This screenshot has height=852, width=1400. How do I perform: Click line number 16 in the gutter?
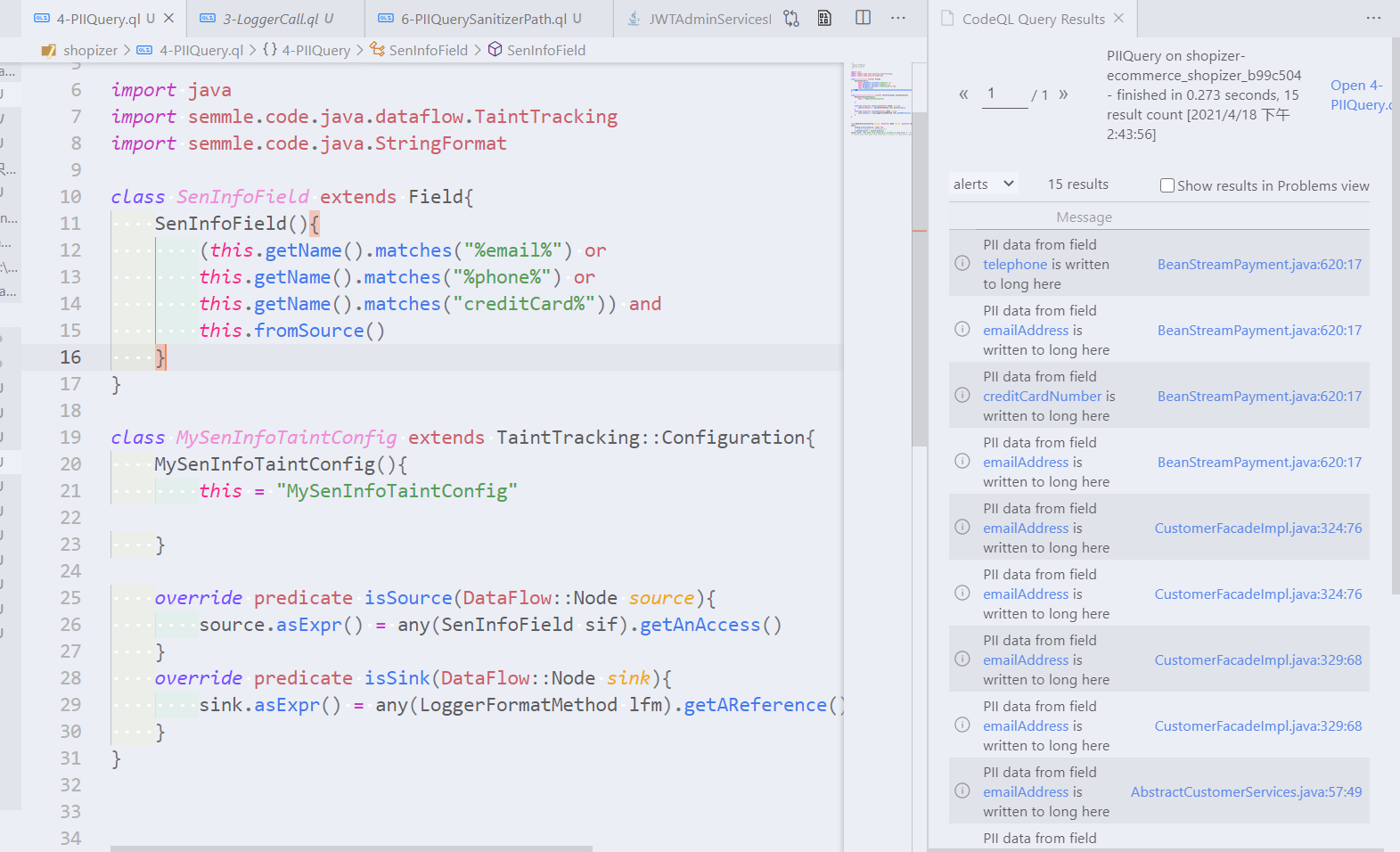70,356
